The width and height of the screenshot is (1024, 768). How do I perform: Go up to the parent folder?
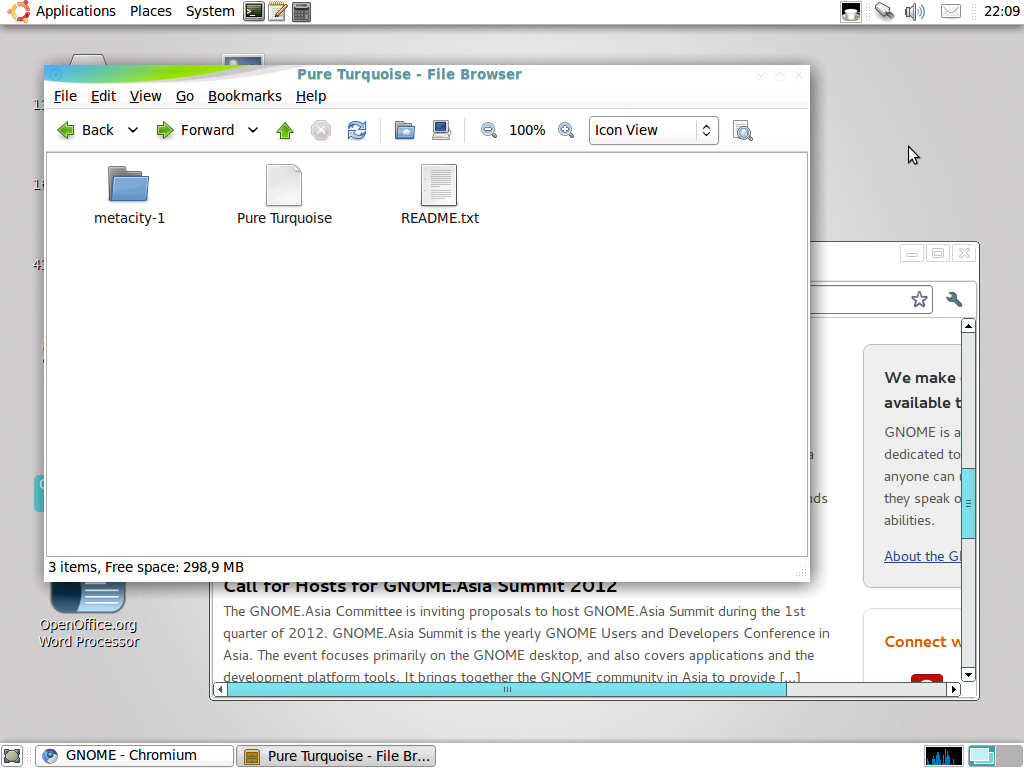(x=285, y=131)
